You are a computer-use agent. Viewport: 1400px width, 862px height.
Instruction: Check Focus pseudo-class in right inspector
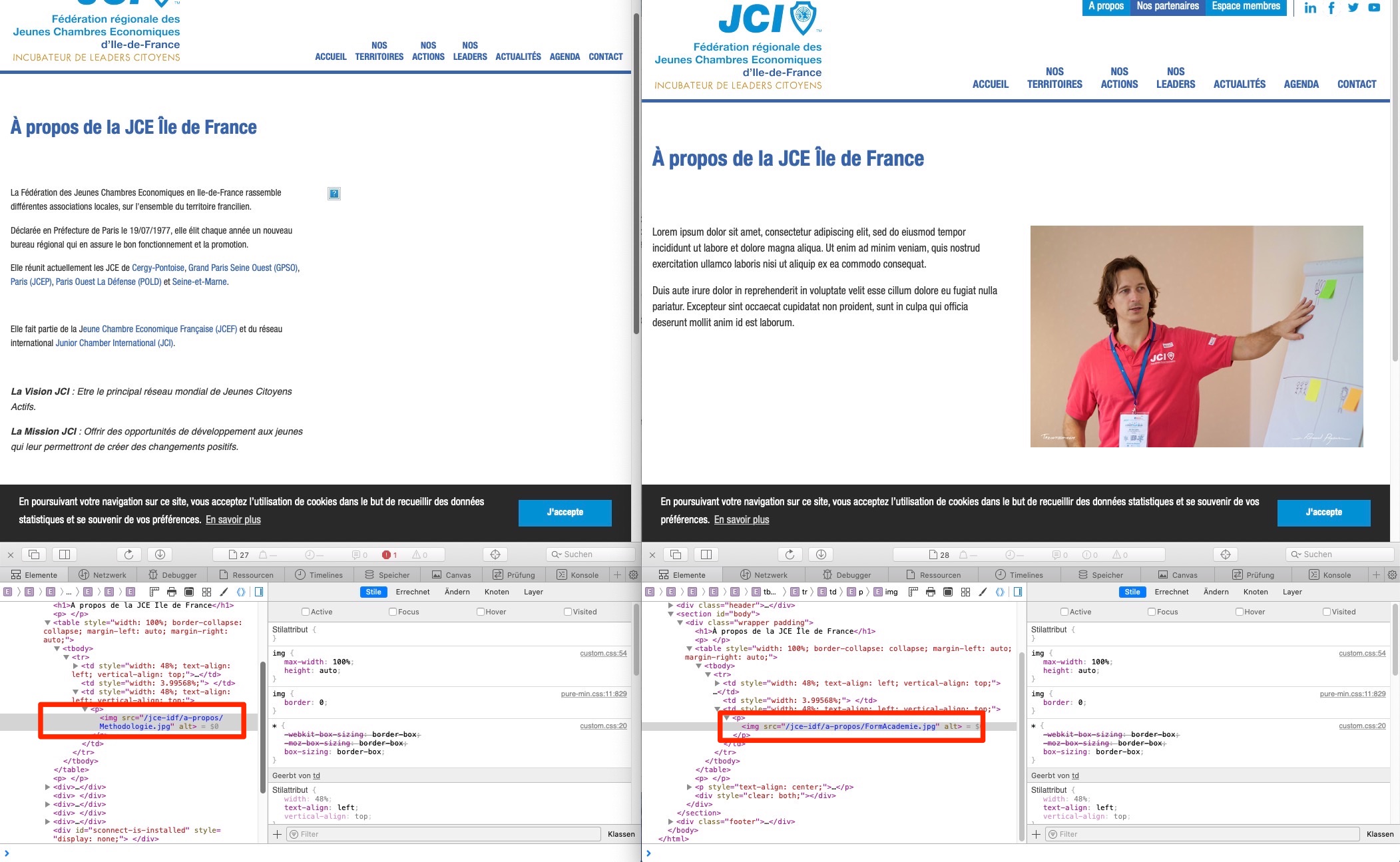(x=1152, y=612)
